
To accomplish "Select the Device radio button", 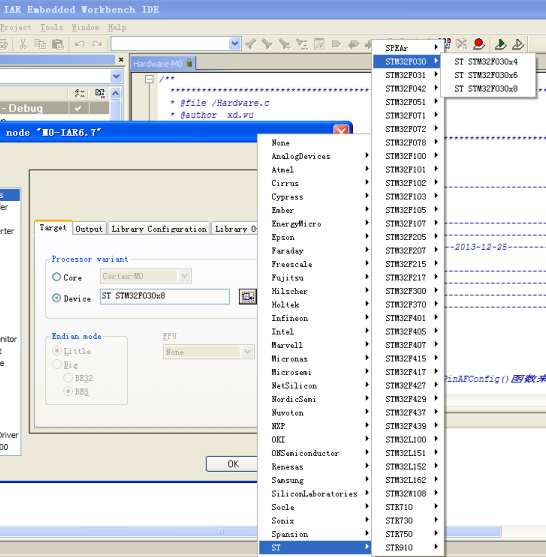I will click(x=56, y=298).
